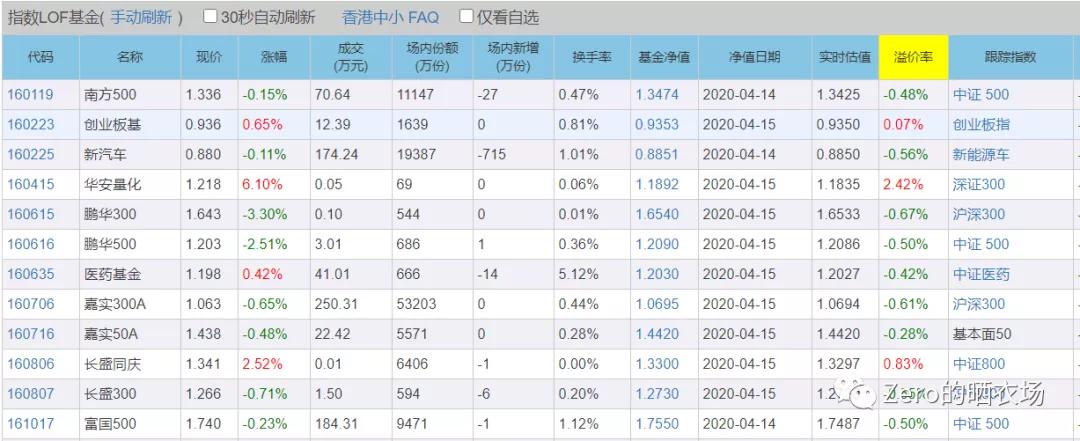Open the 创业板指 tracking index link
Viewport: 1080px width, 441px height.
(982, 125)
